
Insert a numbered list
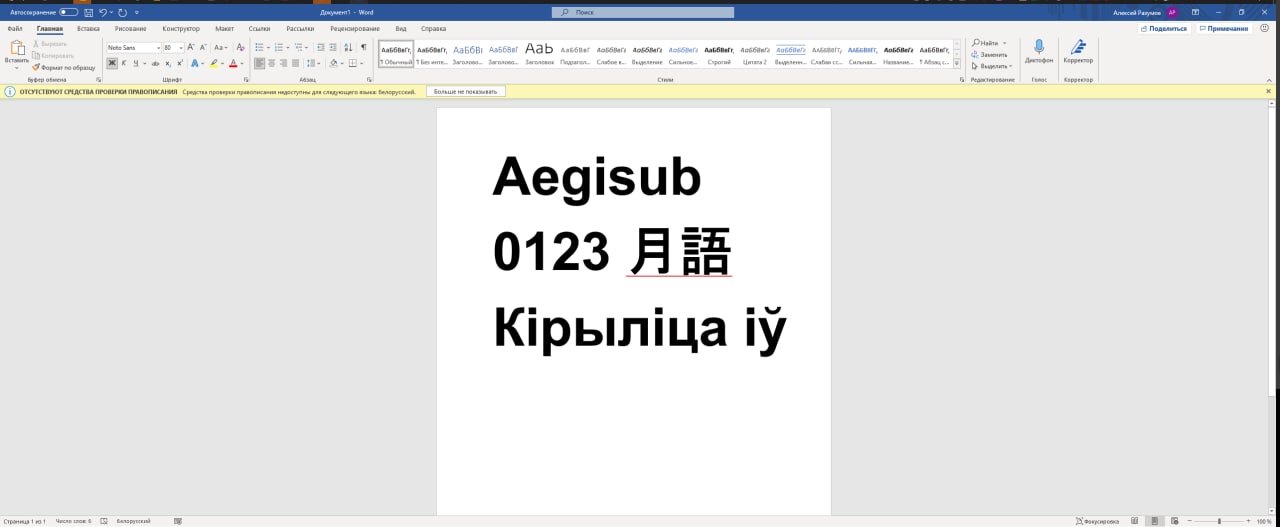pyautogui.click(x=278, y=47)
